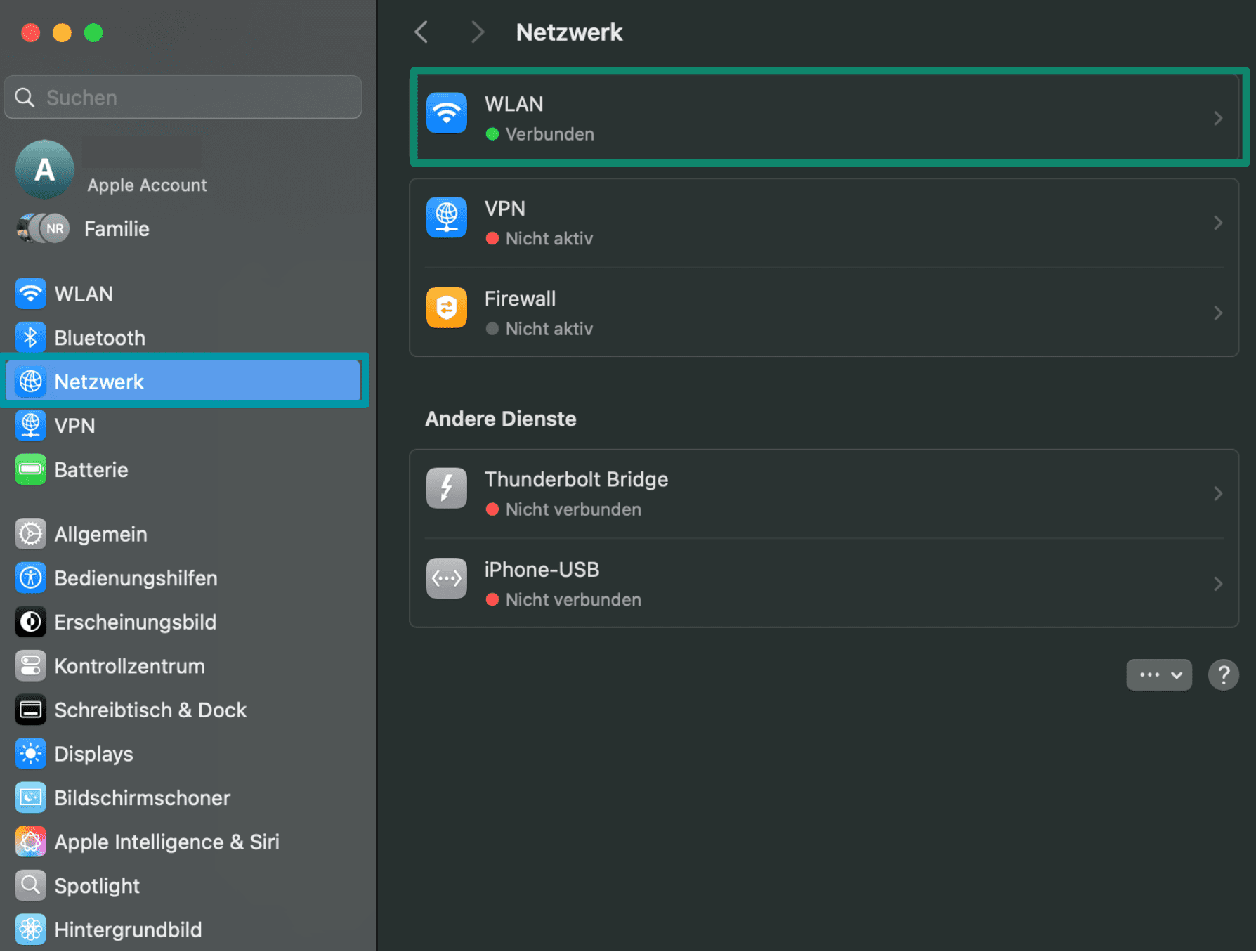Click the Apple Account avatar

pyautogui.click(x=44, y=169)
